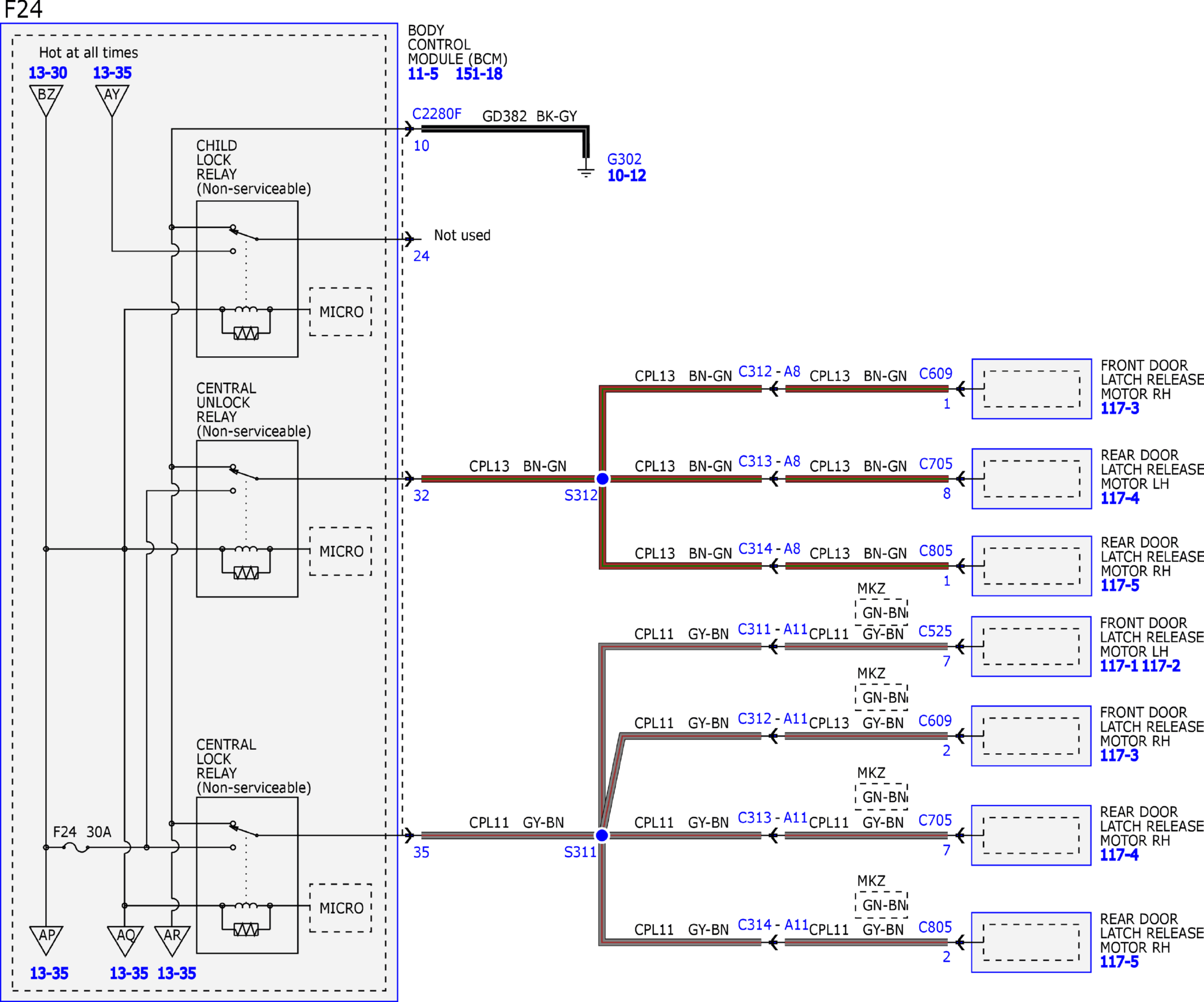Click pin number 35 on BCM output
Viewport: 1204px width, 1002px height.
point(422,852)
